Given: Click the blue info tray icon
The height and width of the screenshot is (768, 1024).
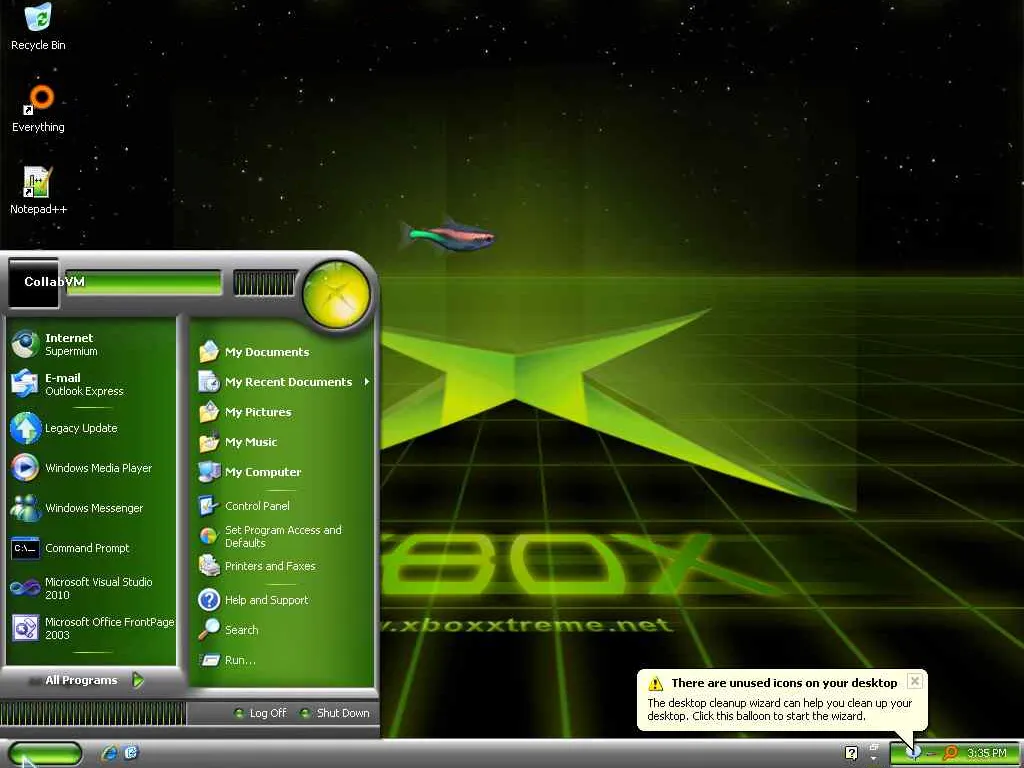Looking at the screenshot, I should (x=913, y=753).
